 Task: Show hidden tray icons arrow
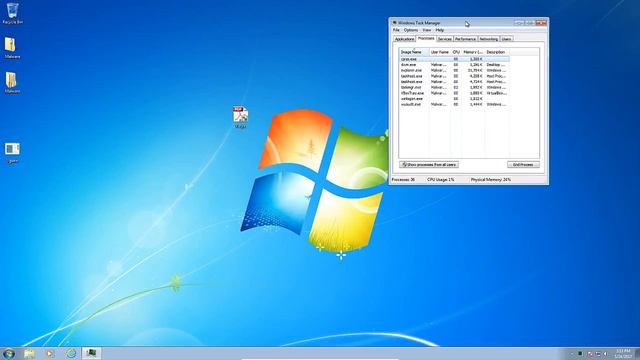[572, 354]
